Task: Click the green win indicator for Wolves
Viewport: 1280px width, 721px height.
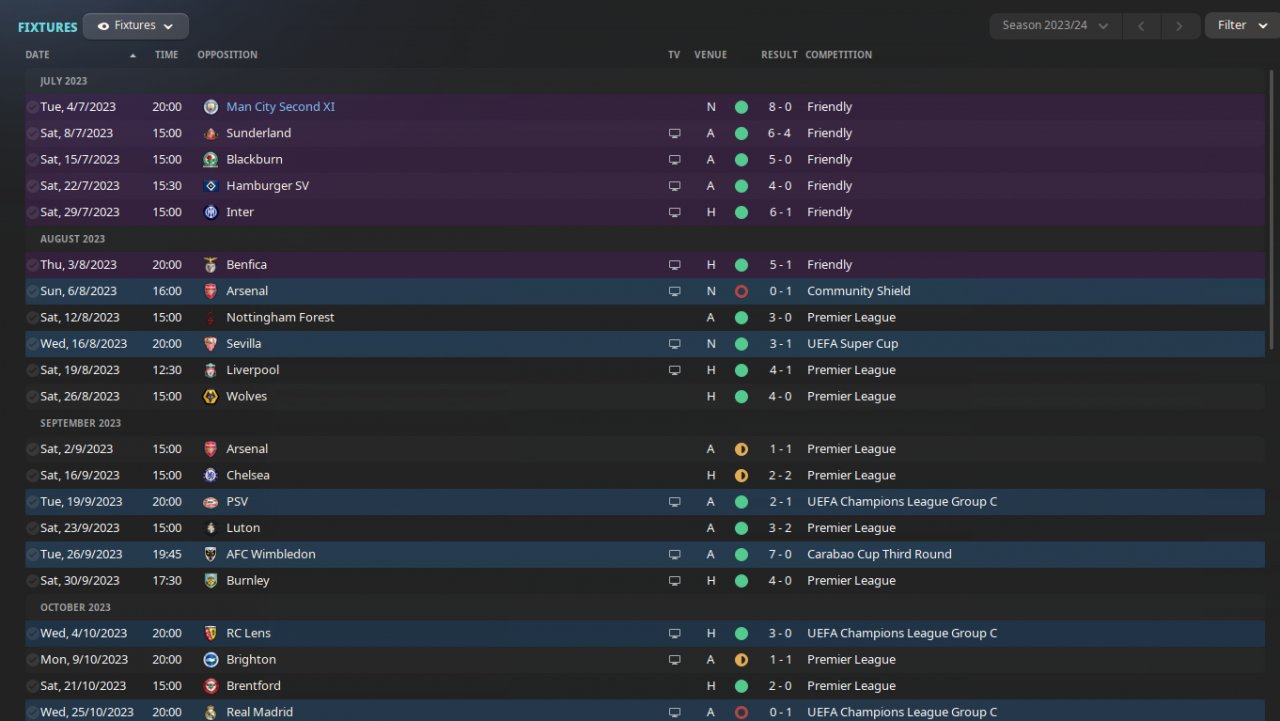Action: [741, 397]
